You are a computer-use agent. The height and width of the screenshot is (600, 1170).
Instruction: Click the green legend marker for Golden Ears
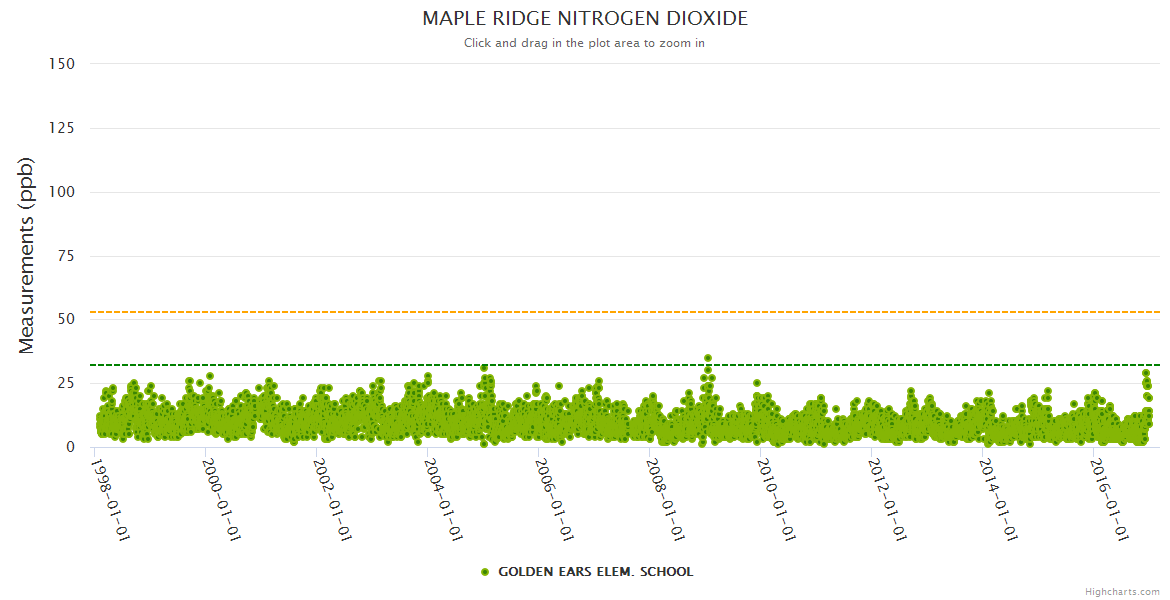coord(485,572)
